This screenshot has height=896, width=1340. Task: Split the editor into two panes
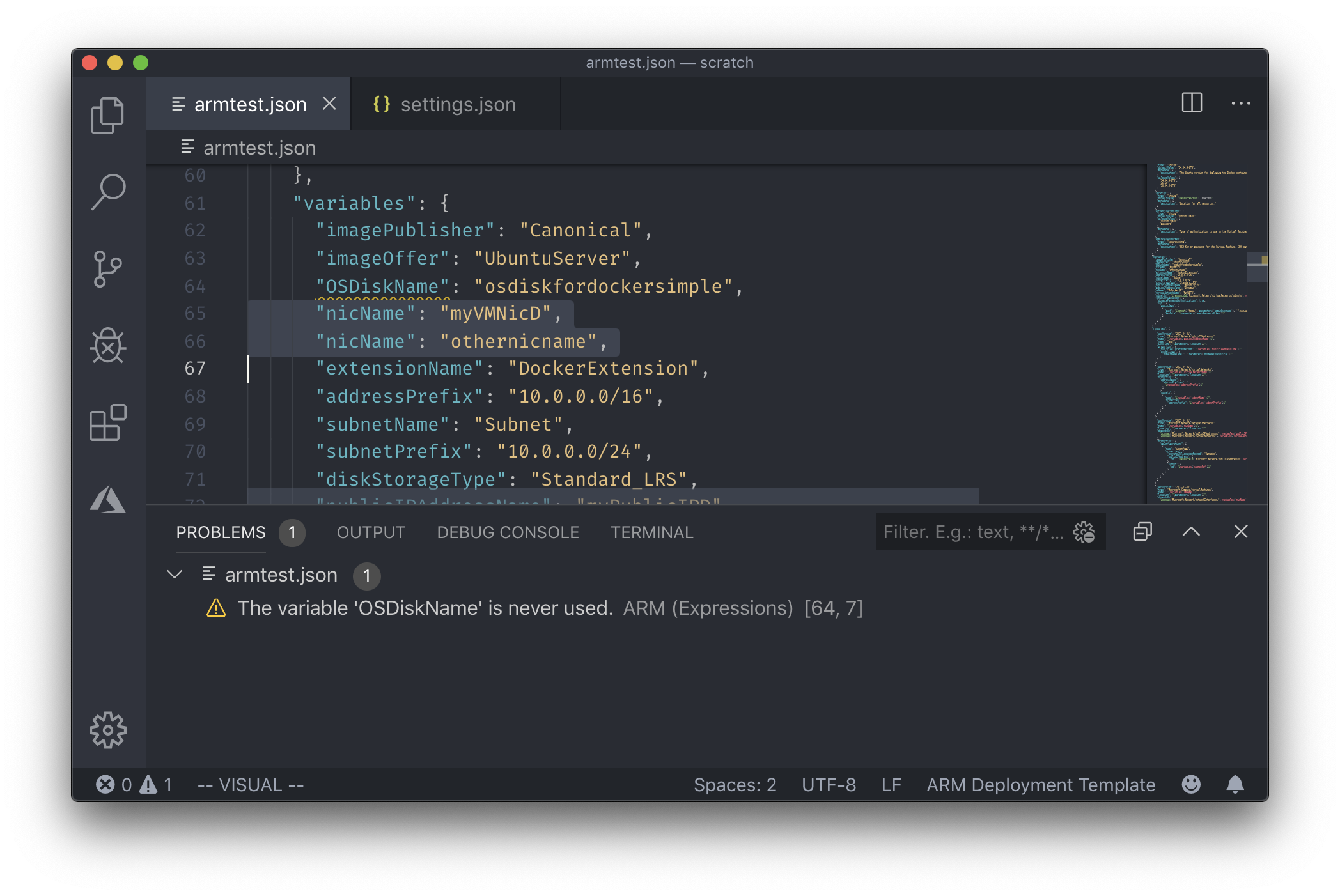[x=1192, y=103]
